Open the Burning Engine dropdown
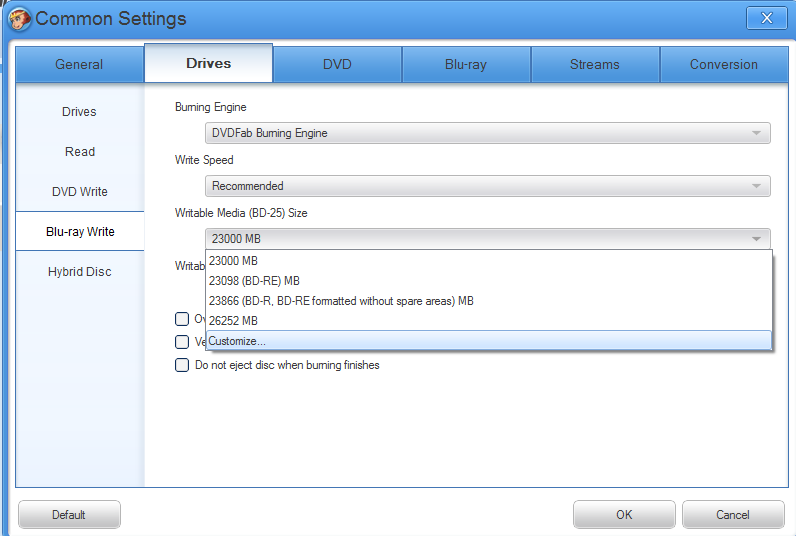 [x=487, y=133]
